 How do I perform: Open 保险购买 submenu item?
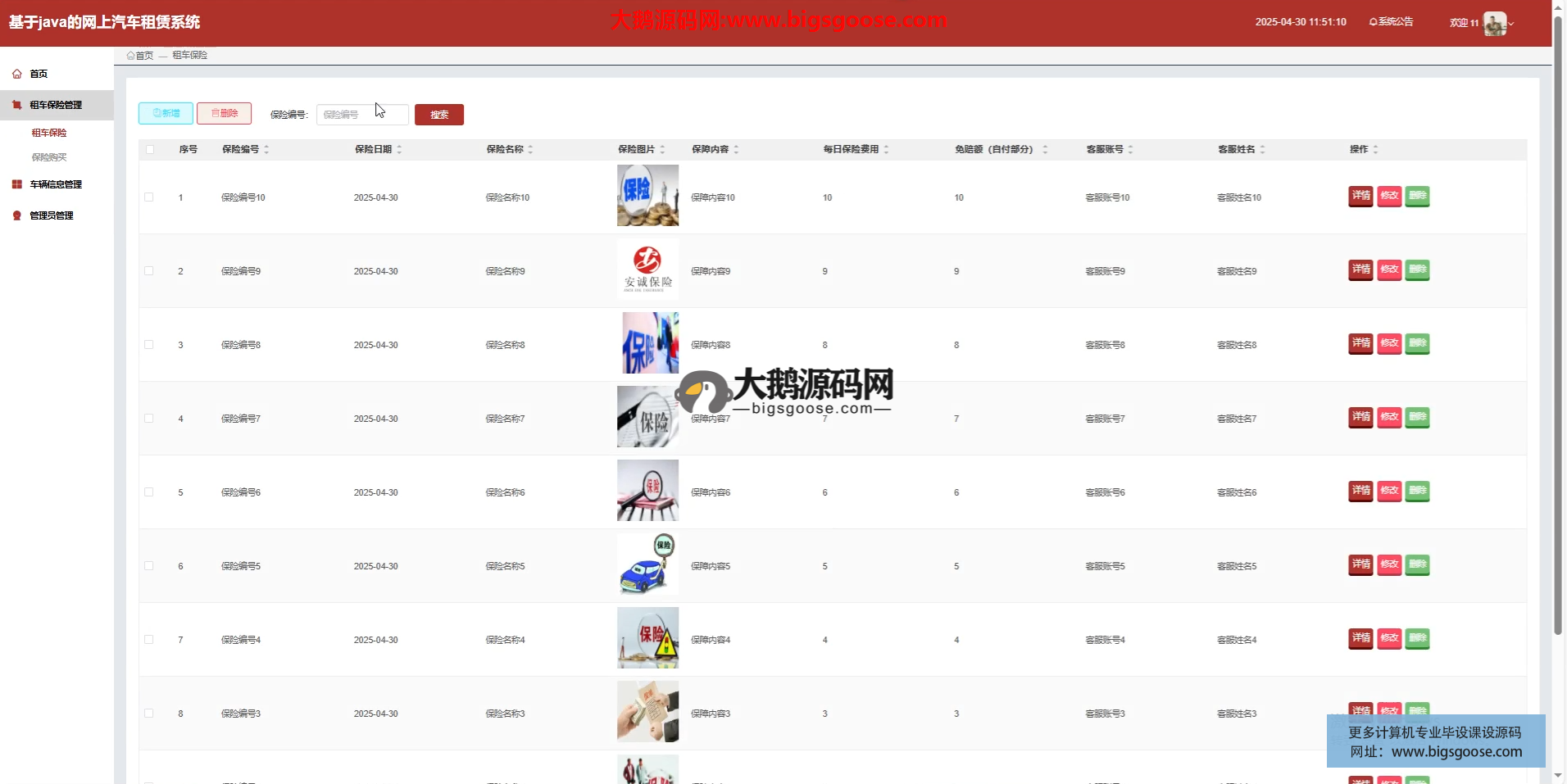[49, 157]
